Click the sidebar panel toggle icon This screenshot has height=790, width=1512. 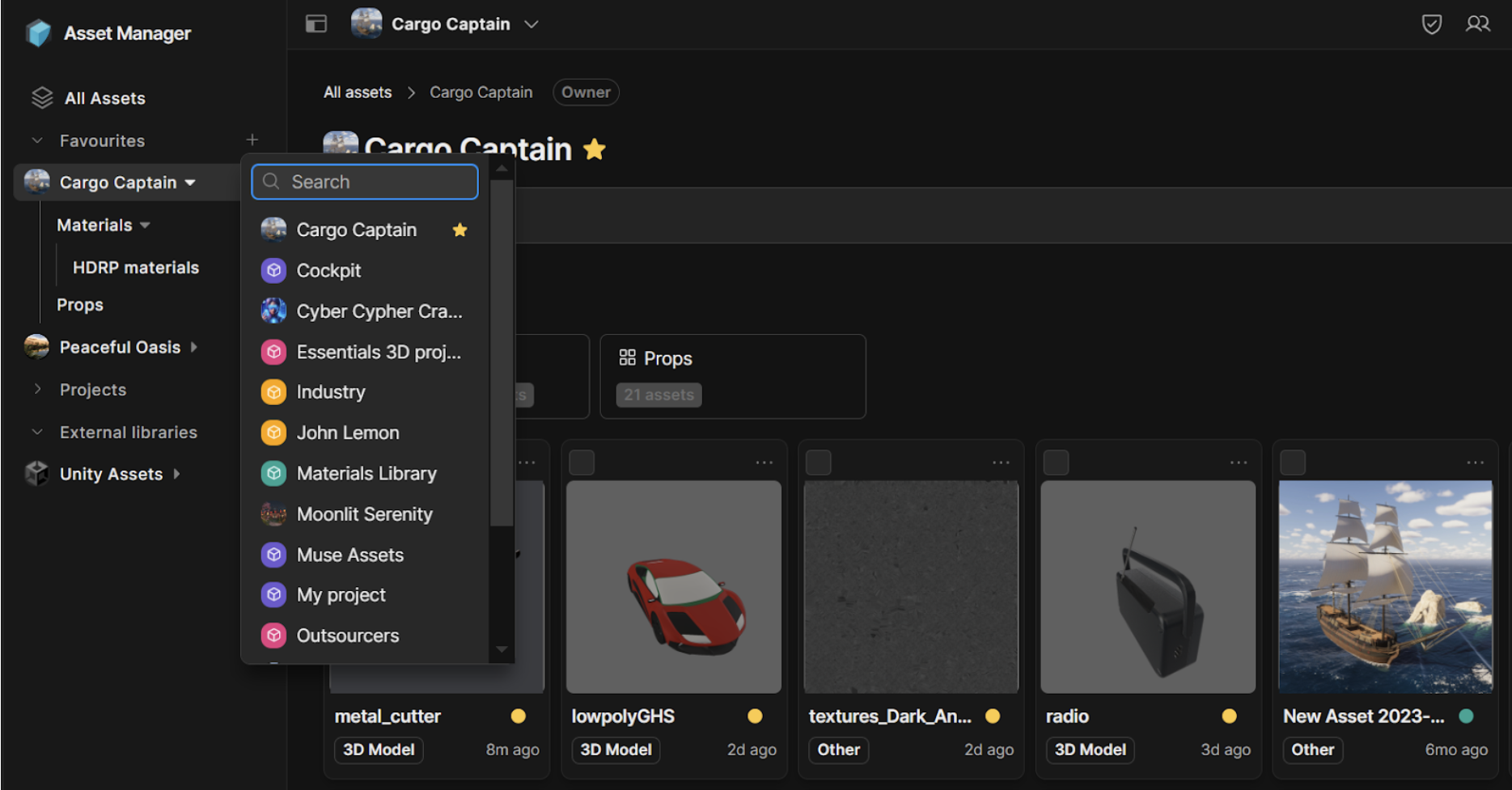click(316, 23)
